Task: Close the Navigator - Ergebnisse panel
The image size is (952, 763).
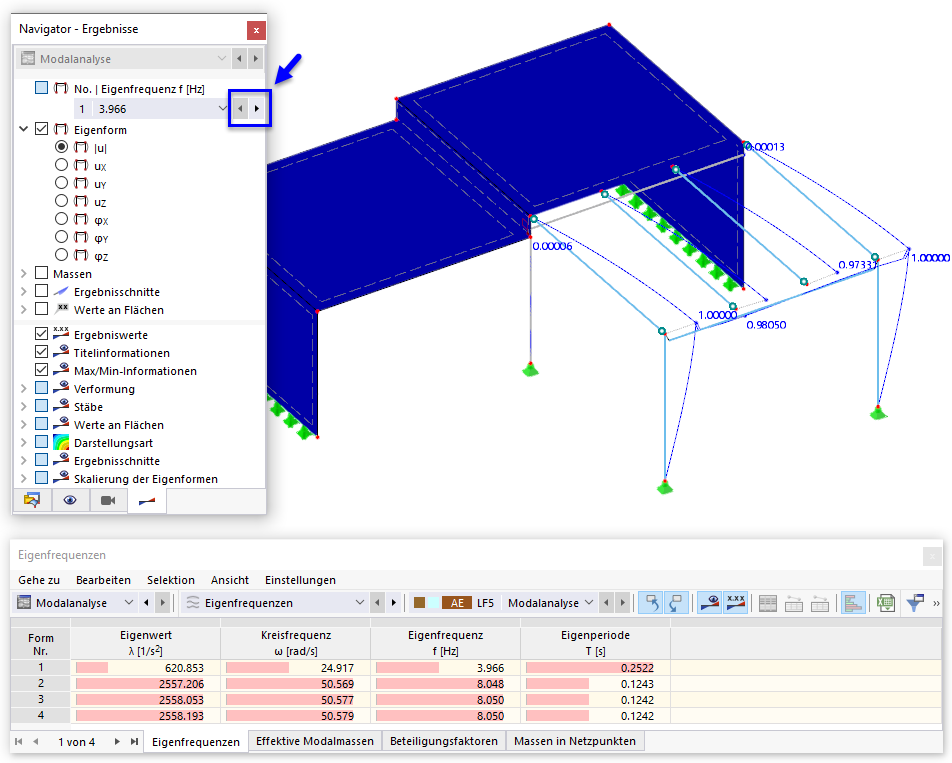Action: pyautogui.click(x=256, y=30)
